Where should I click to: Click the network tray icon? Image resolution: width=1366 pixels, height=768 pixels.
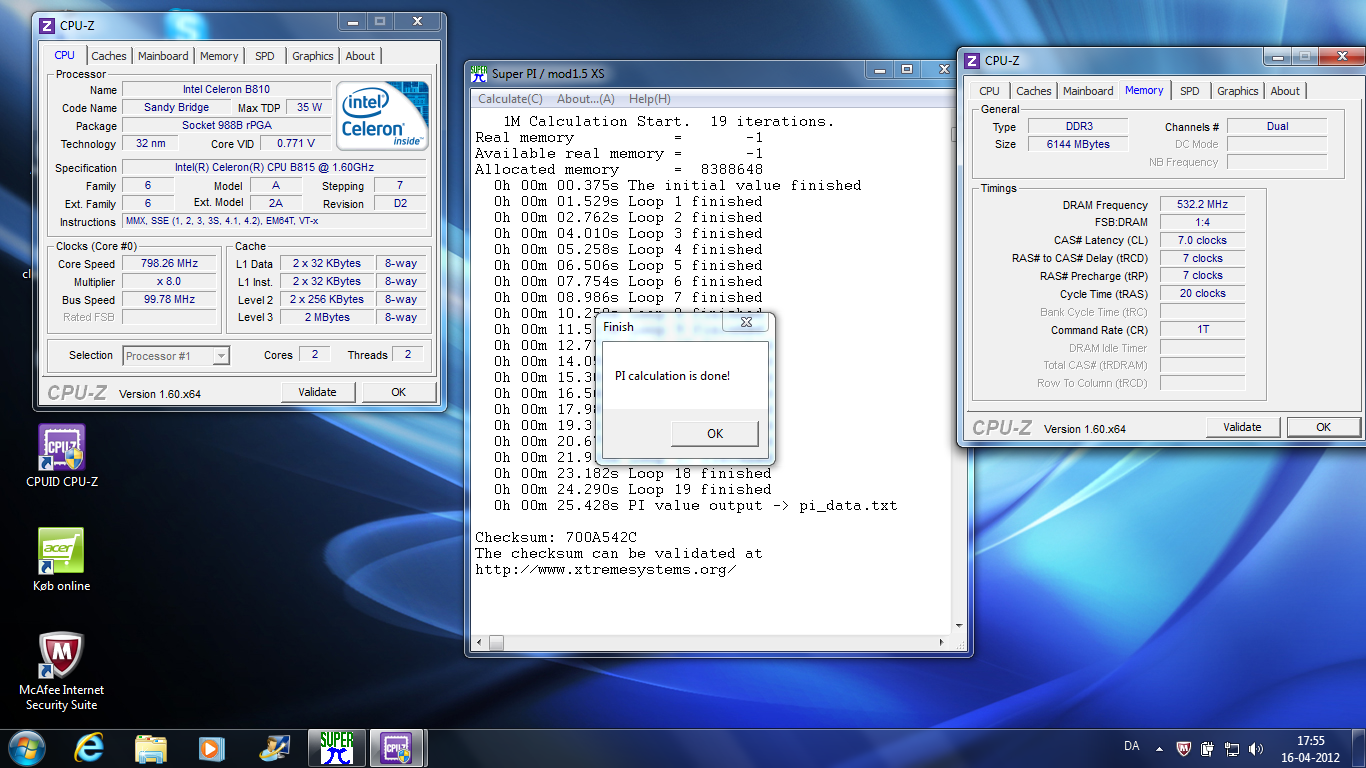tap(1232, 748)
